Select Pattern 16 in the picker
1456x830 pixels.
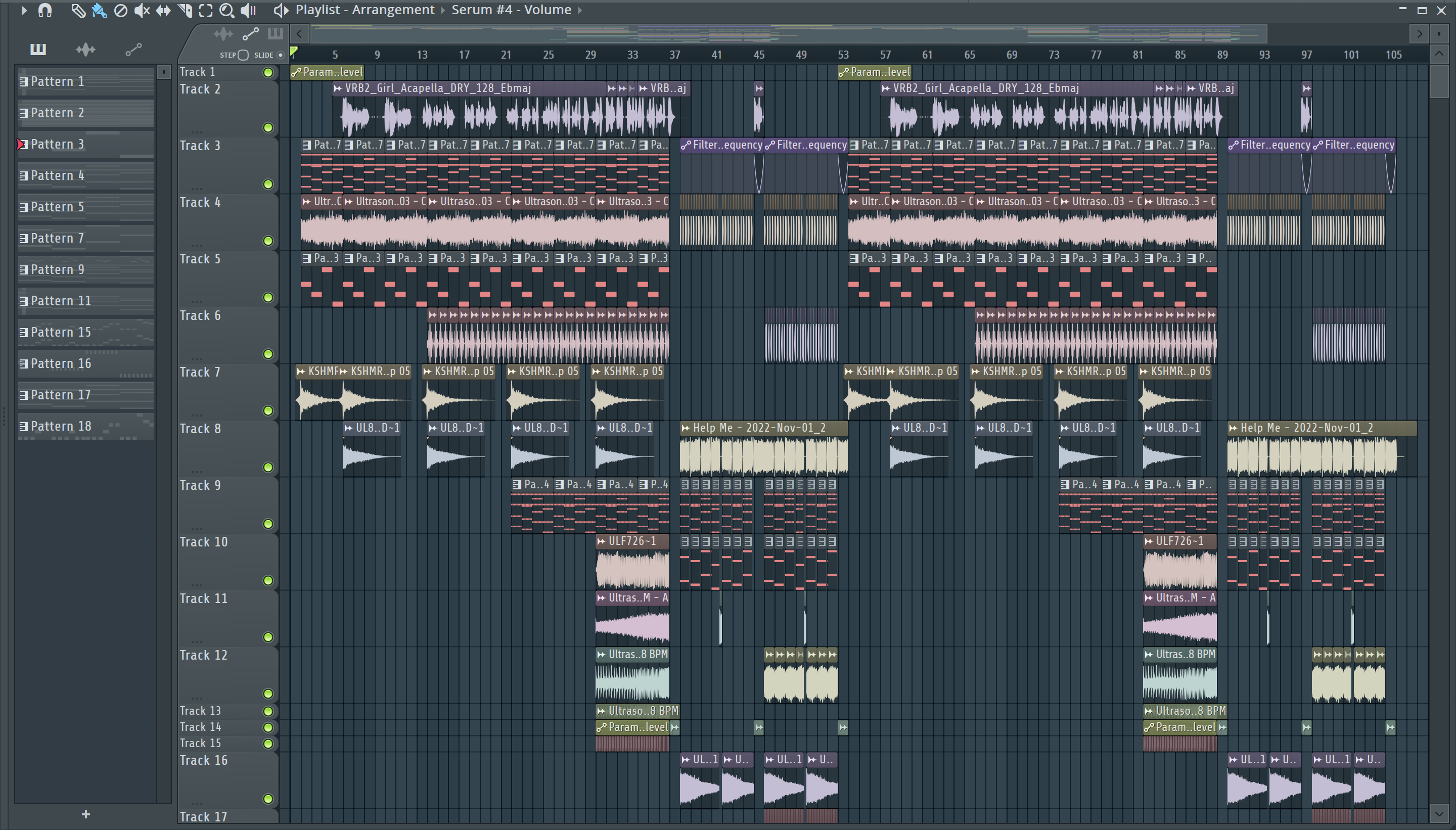click(x=85, y=364)
